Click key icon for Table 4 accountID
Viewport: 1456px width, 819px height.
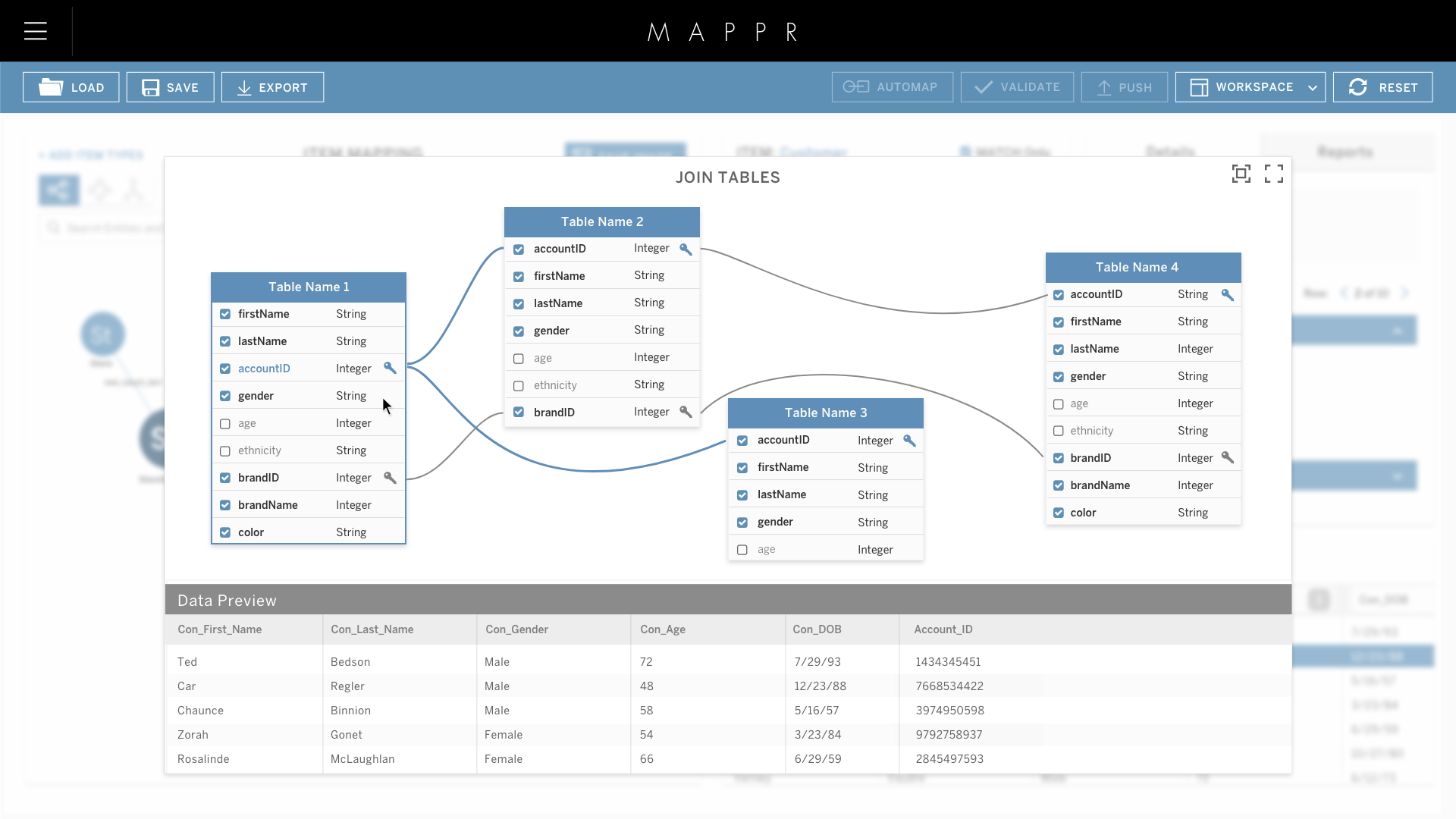1228,294
